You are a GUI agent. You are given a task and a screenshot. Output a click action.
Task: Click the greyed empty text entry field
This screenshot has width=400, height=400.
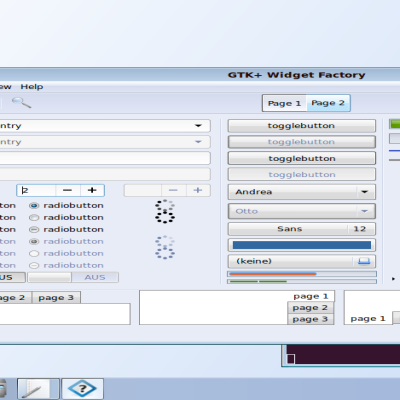click(105, 174)
